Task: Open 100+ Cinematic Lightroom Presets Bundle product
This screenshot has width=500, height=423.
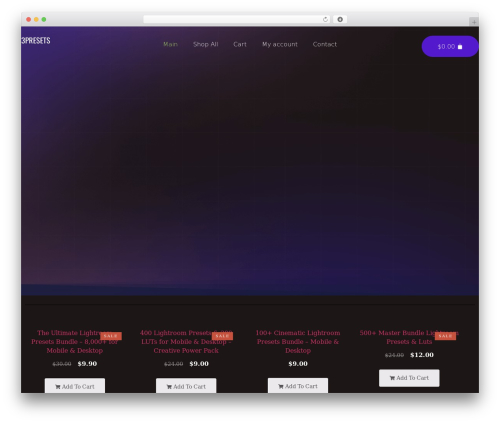Action: 298,342
